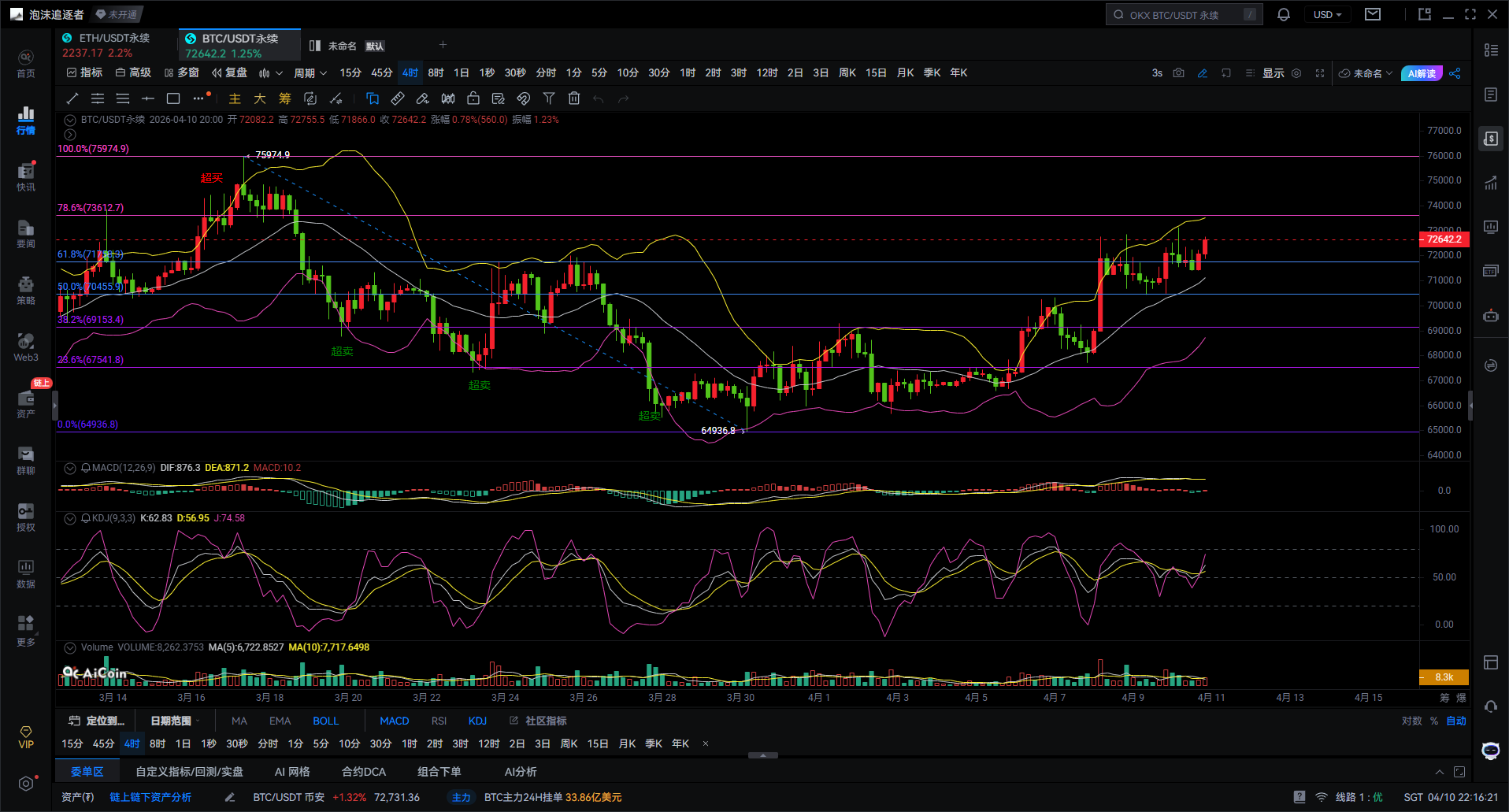Click the share icon beside AI解读
Image resolution: width=1509 pixels, height=812 pixels.
click(1455, 73)
